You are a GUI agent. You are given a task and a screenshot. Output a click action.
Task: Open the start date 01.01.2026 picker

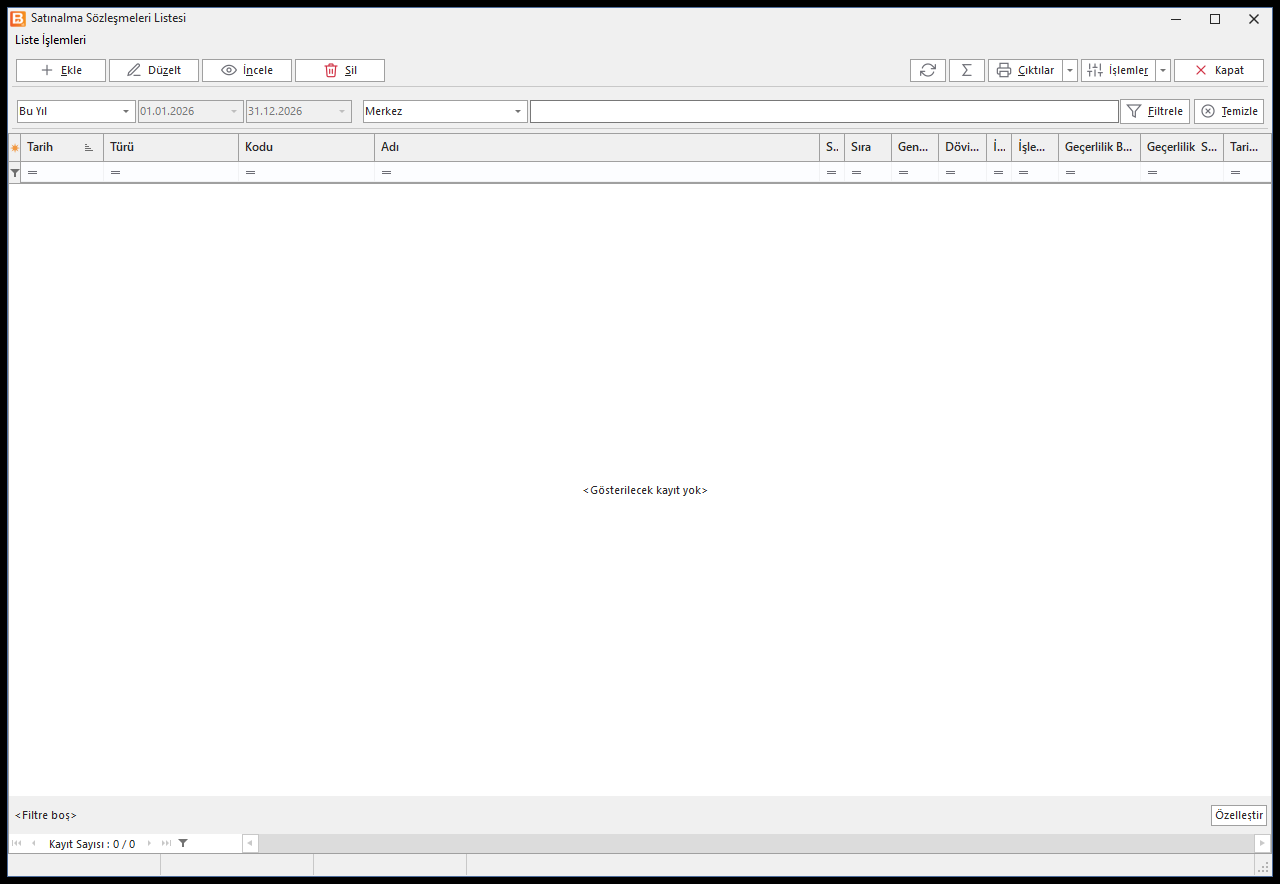click(191, 111)
